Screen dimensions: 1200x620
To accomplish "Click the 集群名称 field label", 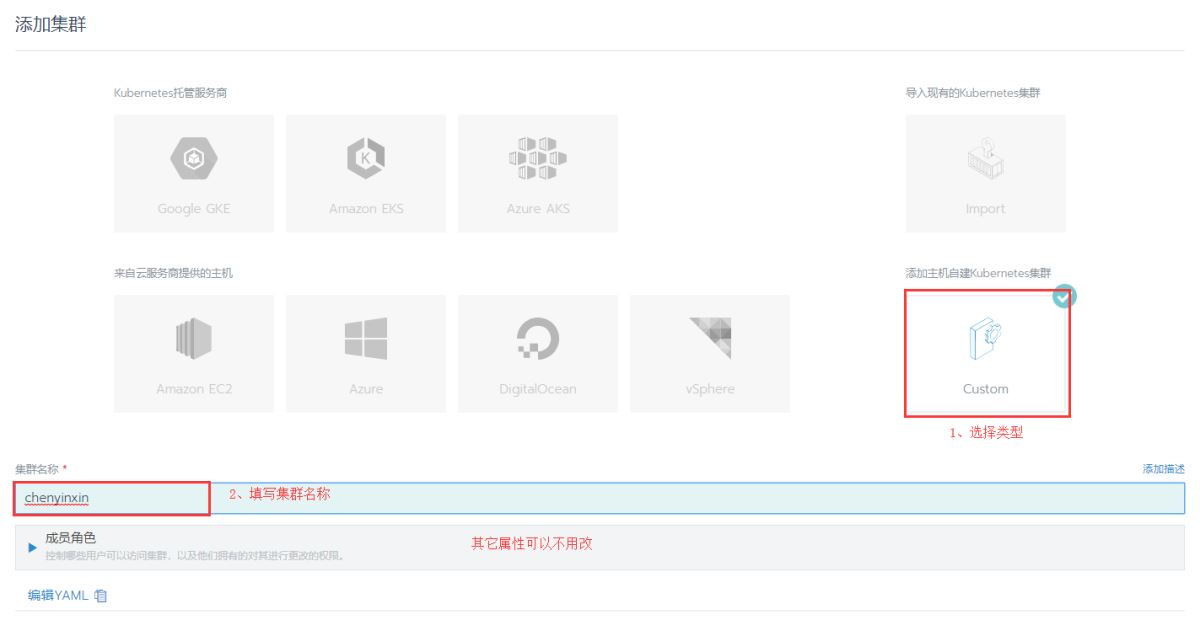I will (36, 468).
